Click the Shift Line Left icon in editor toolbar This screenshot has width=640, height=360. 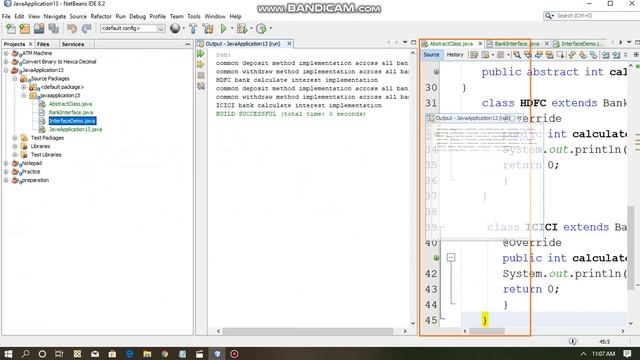point(605,55)
